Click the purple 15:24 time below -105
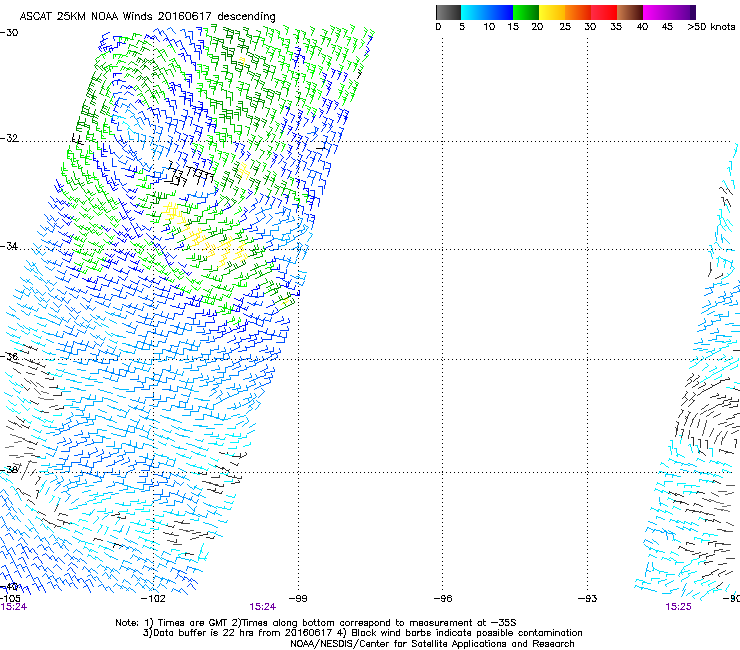Image resolution: width=740 pixels, height=650 pixels. [14, 607]
